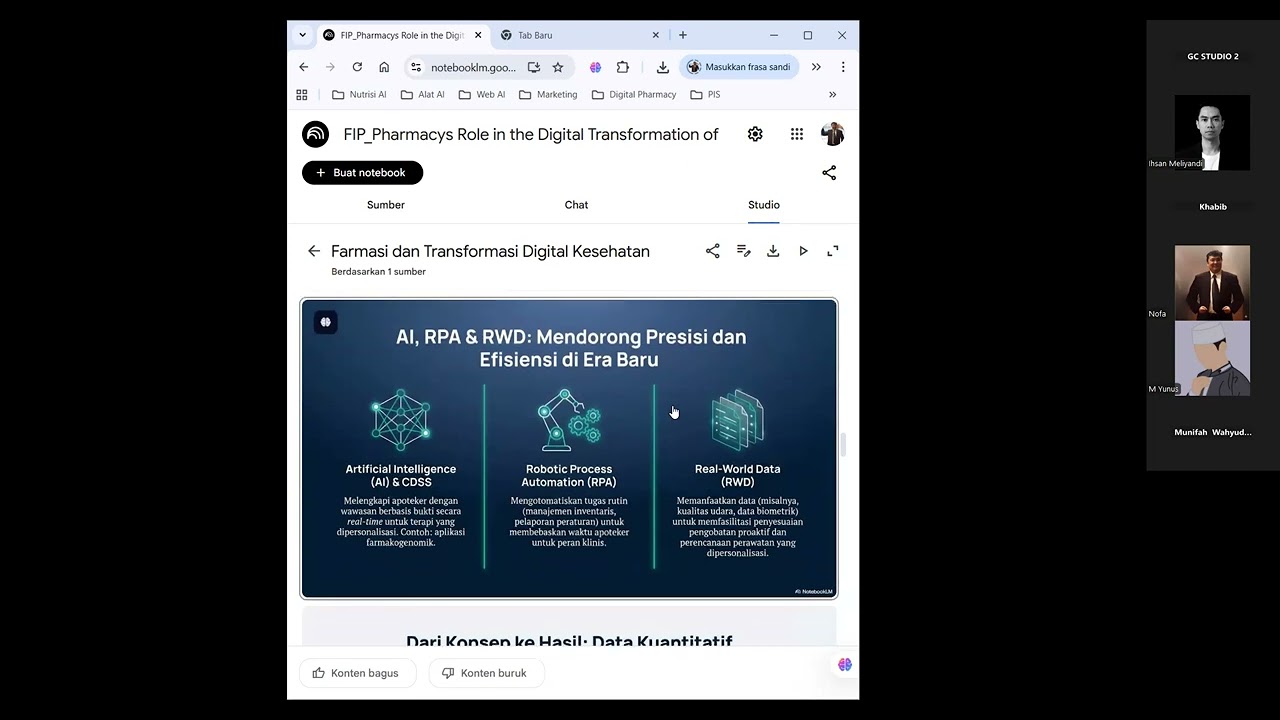Click the Masukkan frasa sandi profile button
The width and height of the screenshot is (1280, 720).
[739, 67]
